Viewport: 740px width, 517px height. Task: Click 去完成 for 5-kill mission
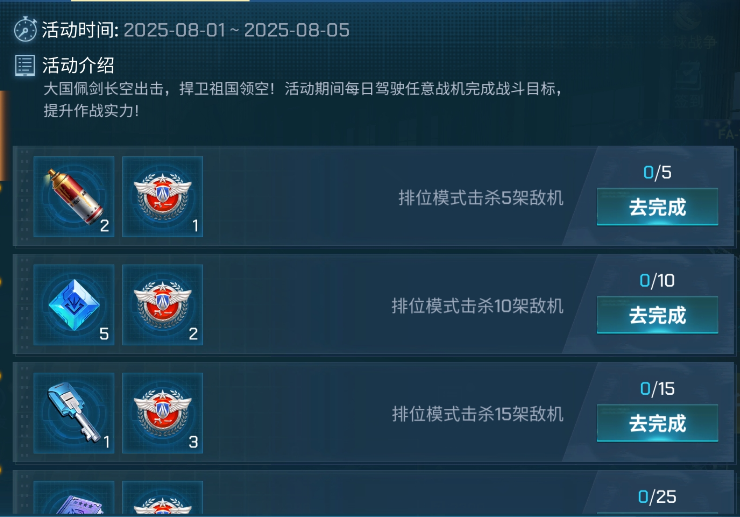click(x=657, y=207)
